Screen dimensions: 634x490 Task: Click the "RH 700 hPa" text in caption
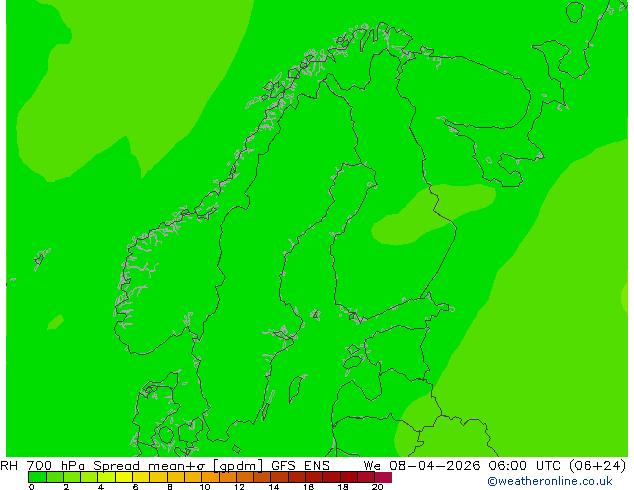42,466
